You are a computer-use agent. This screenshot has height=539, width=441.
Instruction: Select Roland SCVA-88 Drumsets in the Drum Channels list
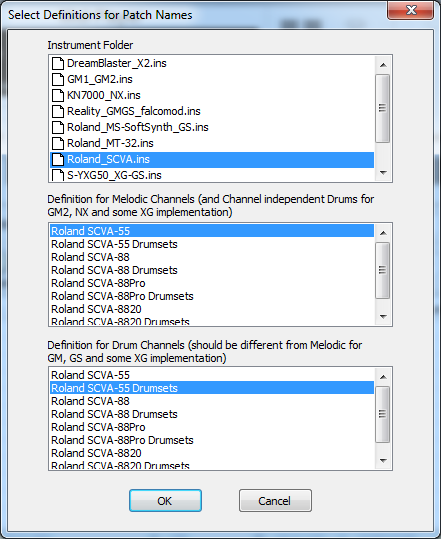pyautogui.click(x=114, y=414)
